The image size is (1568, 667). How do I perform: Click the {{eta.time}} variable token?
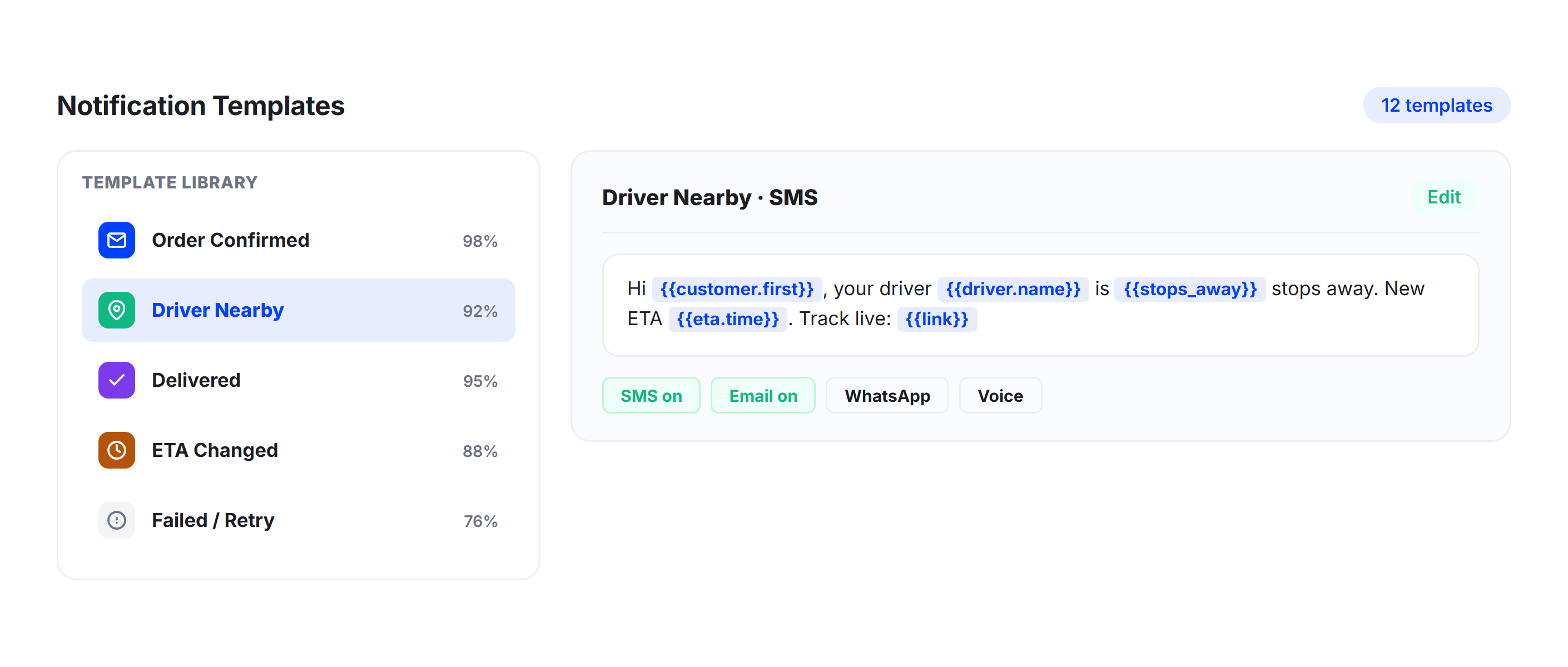(x=727, y=319)
